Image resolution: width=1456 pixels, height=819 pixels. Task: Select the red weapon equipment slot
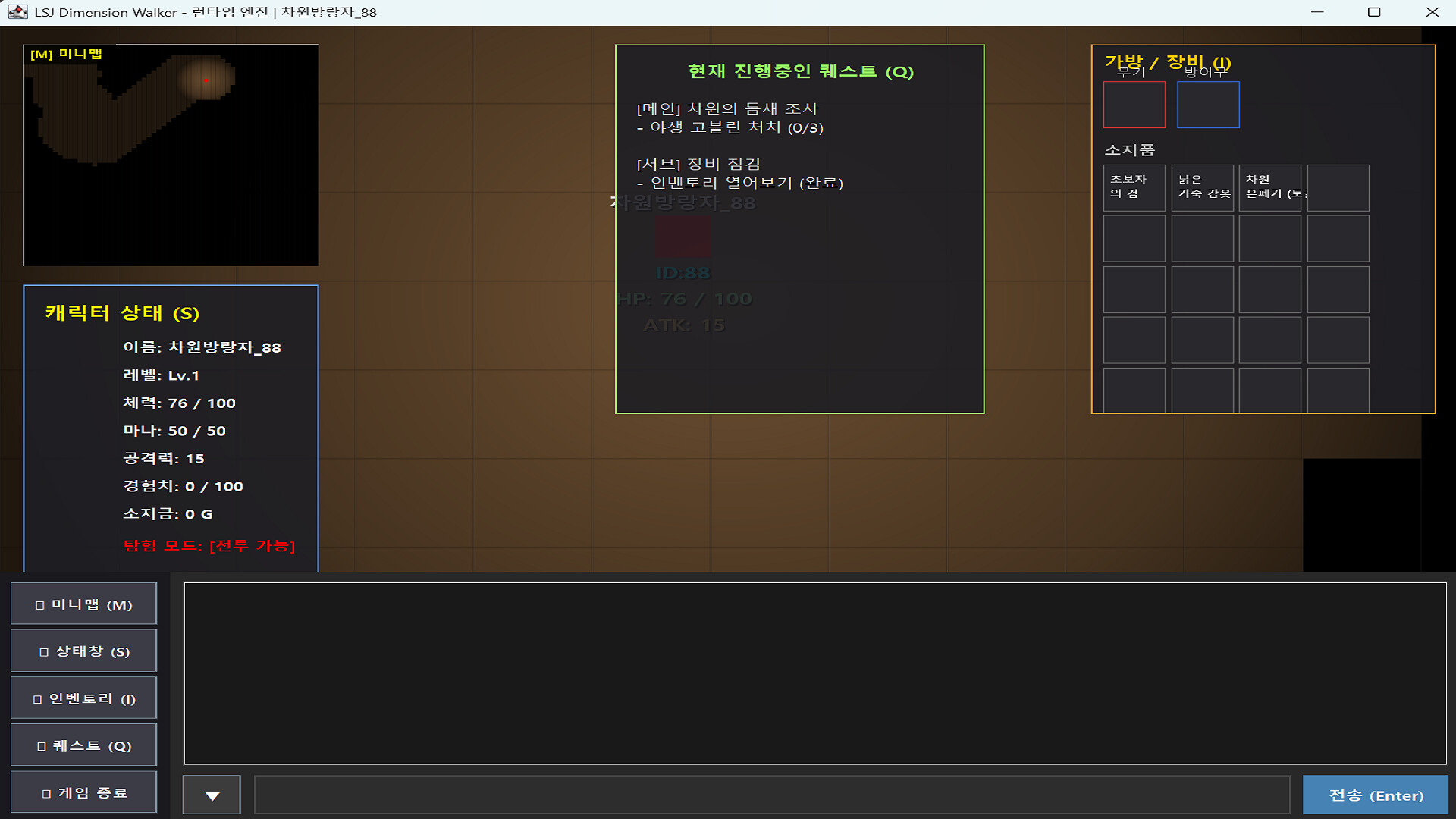1134,105
